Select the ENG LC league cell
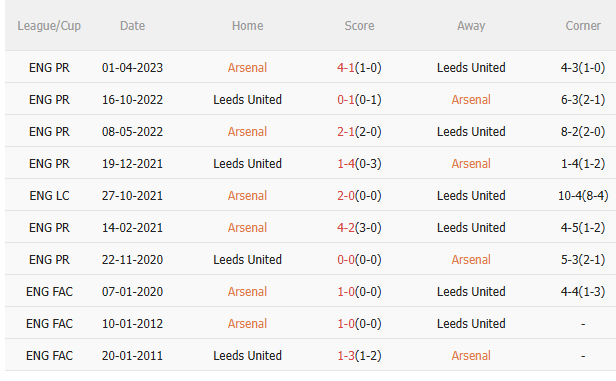 point(49,196)
